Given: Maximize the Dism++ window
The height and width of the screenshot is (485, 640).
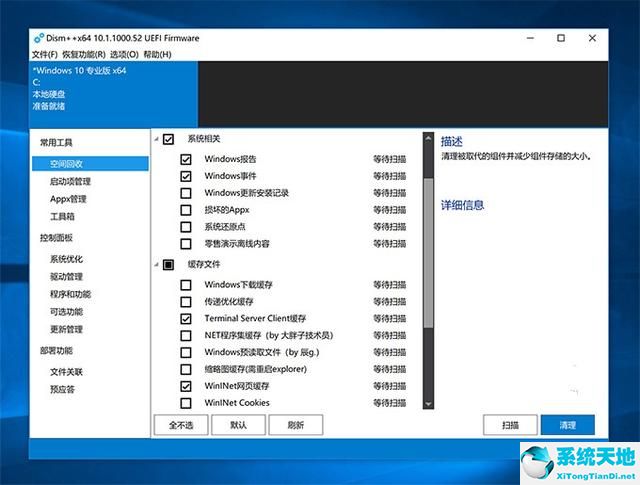Looking at the screenshot, I should (x=561, y=38).
